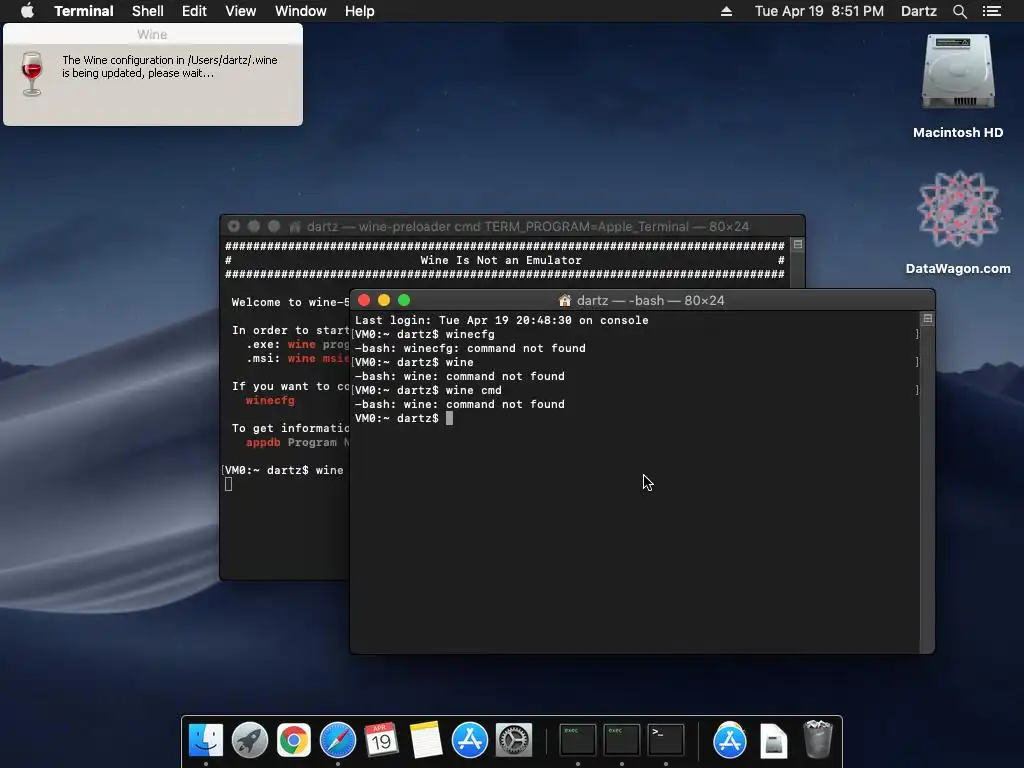Click red 'winecfg' text in back terminal
This screenshot has width=1024, height=768.
[270, 400]
